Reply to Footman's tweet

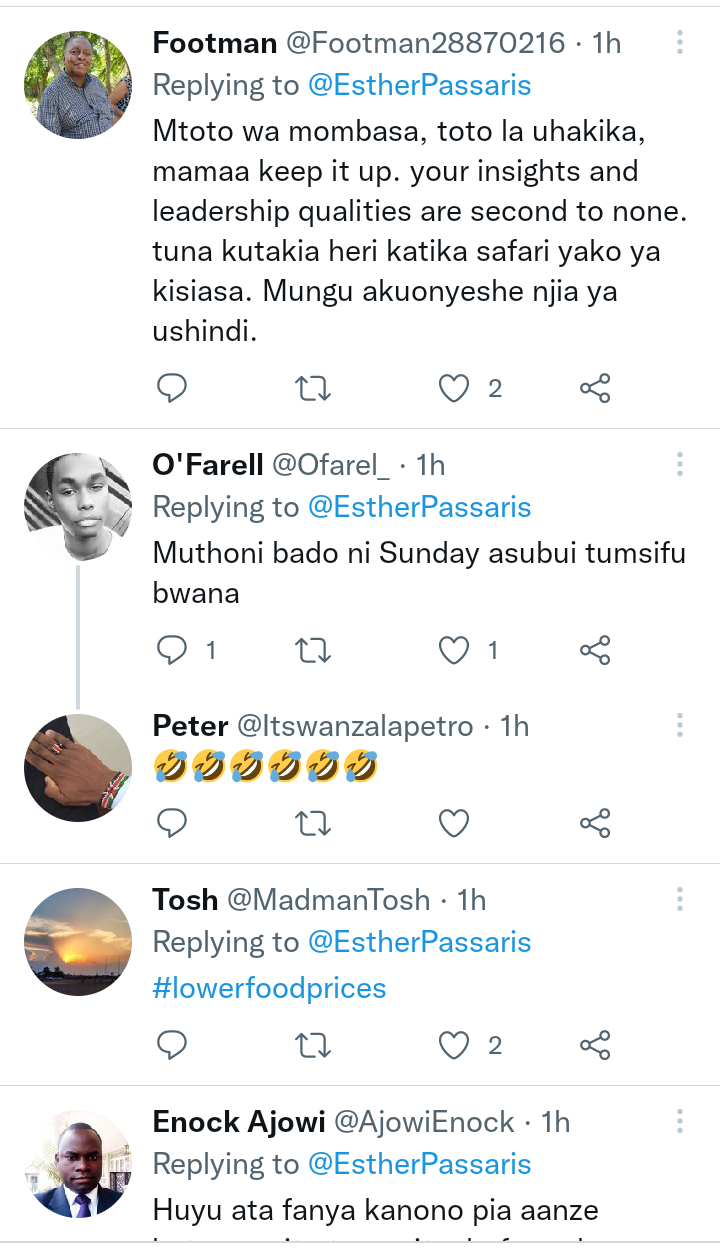pos(173,388)
